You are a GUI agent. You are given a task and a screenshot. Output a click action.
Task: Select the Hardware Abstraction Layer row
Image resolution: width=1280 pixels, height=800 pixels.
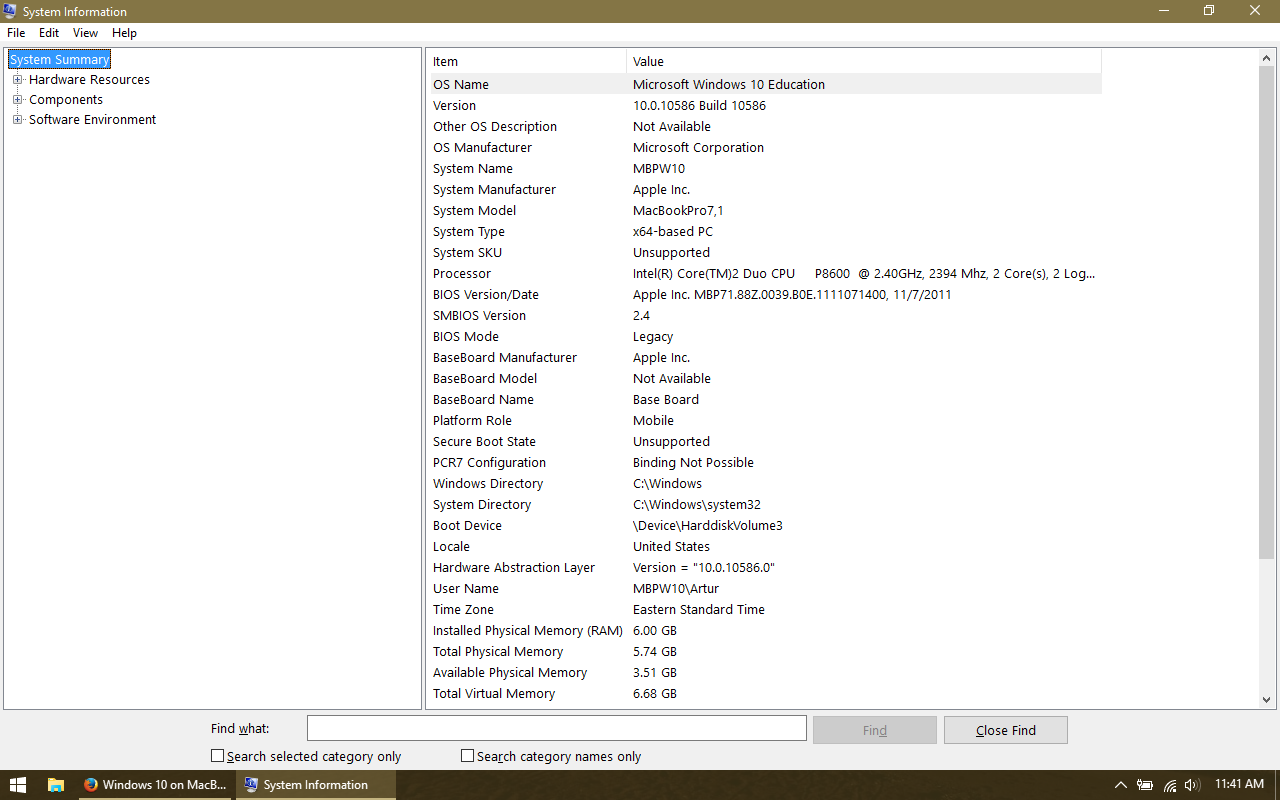[x=766, y=568]
